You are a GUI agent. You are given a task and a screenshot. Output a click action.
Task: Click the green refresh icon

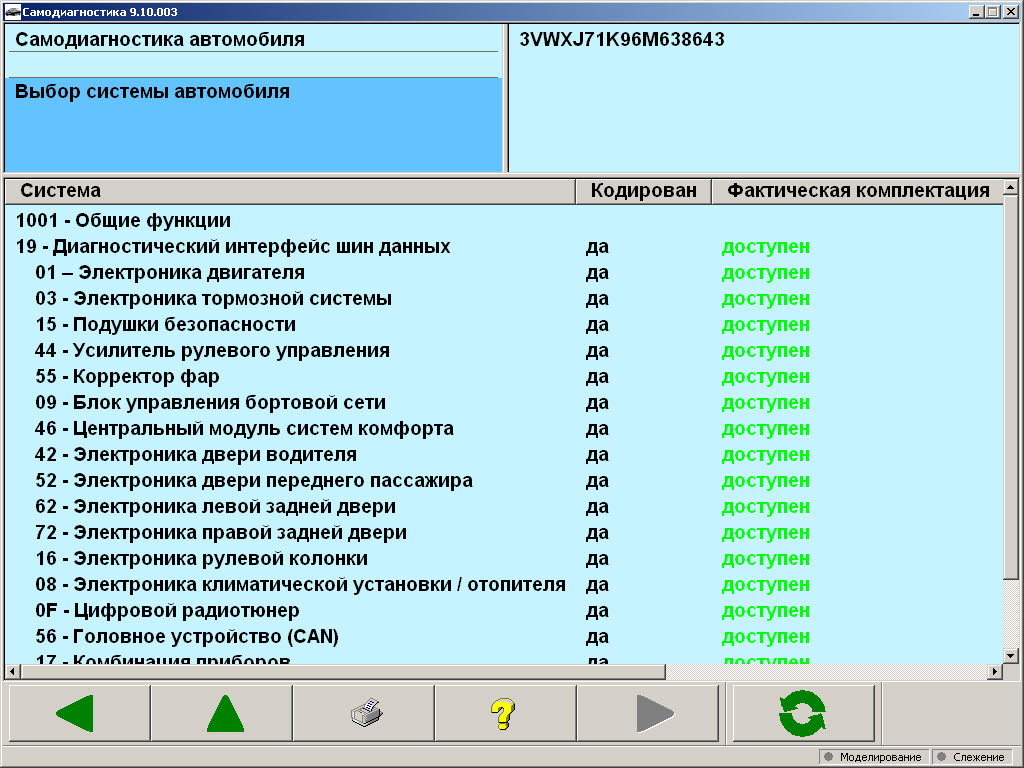[x=803, y=712]
